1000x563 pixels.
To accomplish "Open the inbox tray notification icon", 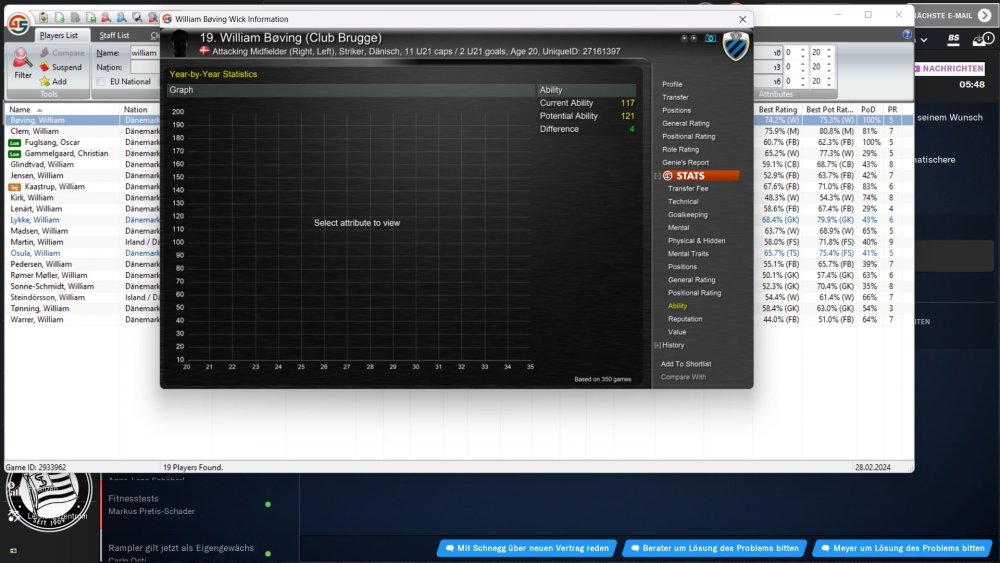I will click(x=979, y=39).
